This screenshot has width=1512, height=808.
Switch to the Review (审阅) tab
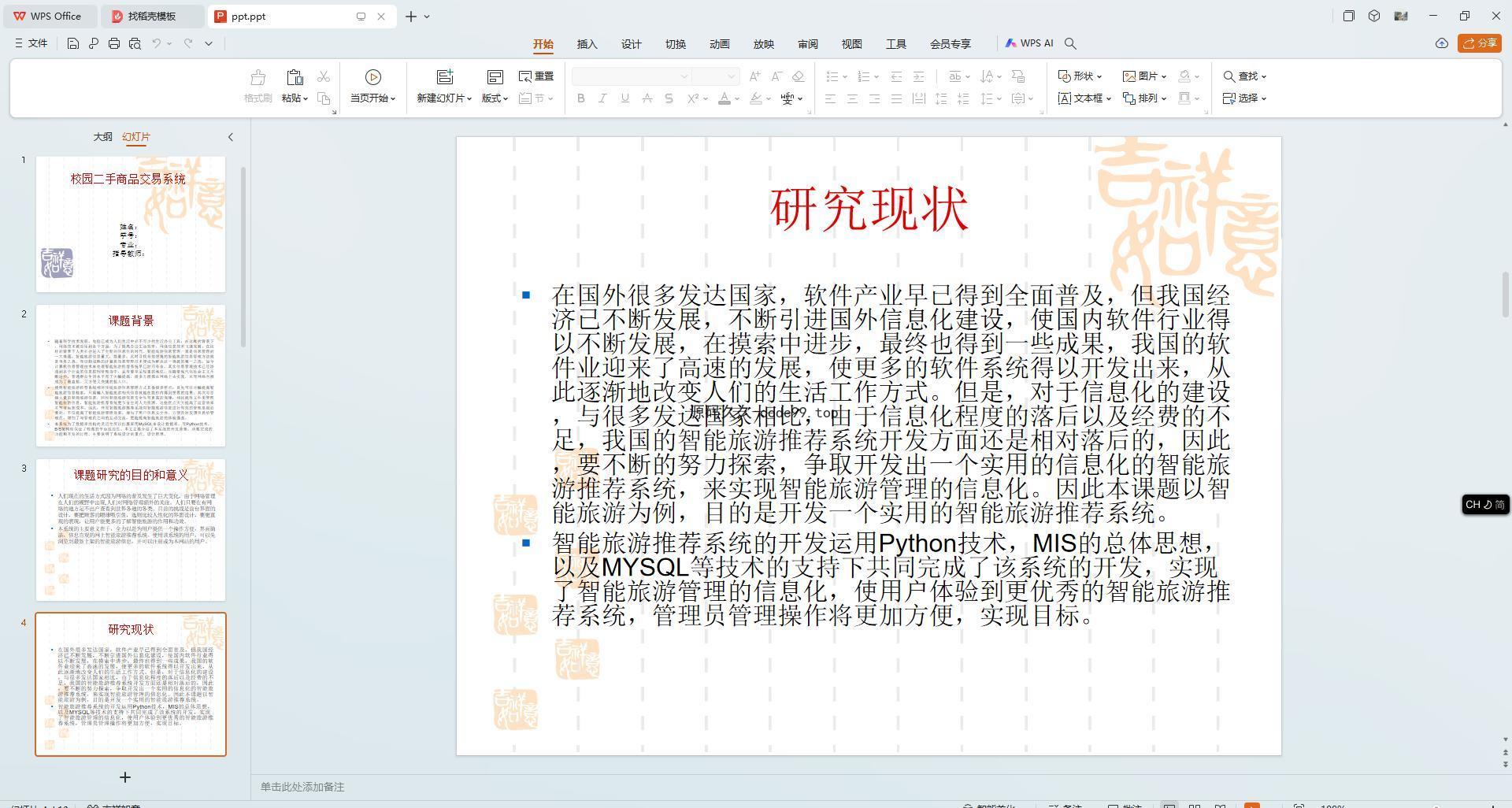808,44
